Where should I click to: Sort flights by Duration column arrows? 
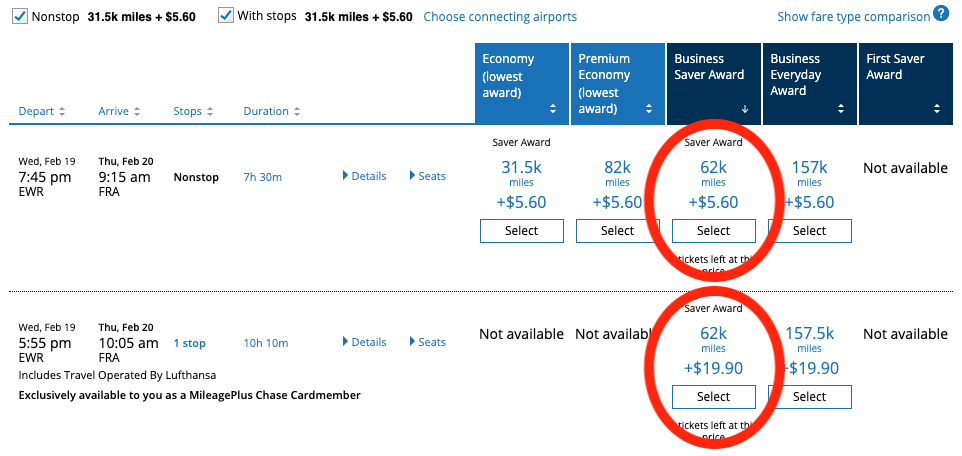pos(297,111)
